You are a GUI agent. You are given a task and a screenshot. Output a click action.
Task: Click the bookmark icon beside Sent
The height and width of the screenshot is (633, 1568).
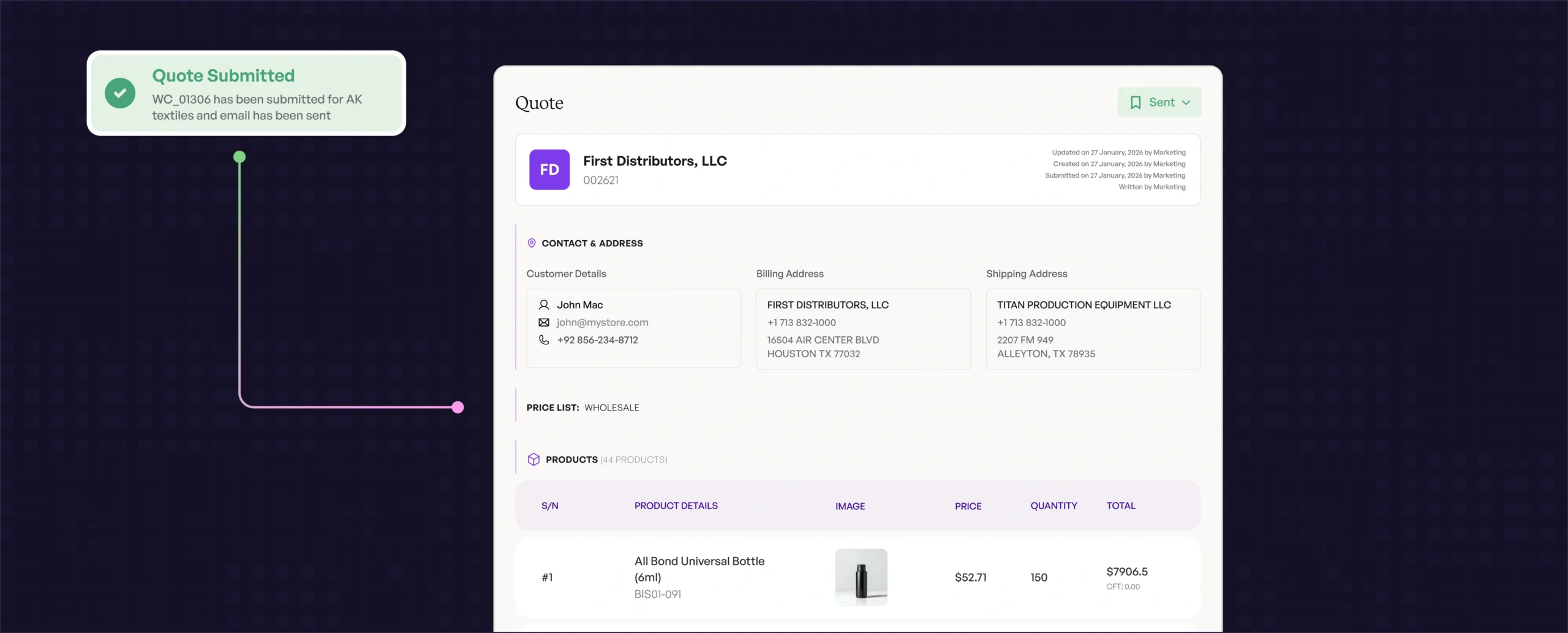click(1135, 102)
